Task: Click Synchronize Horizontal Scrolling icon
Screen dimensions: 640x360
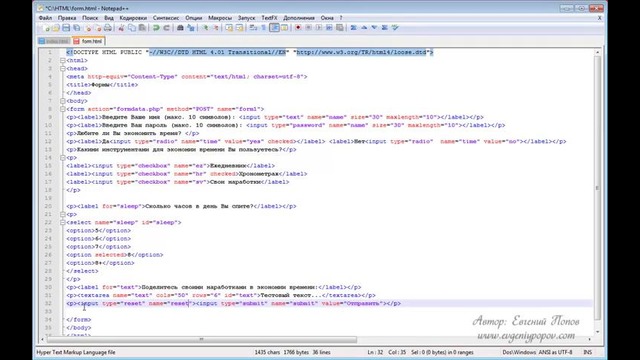Action: point(240,28)
